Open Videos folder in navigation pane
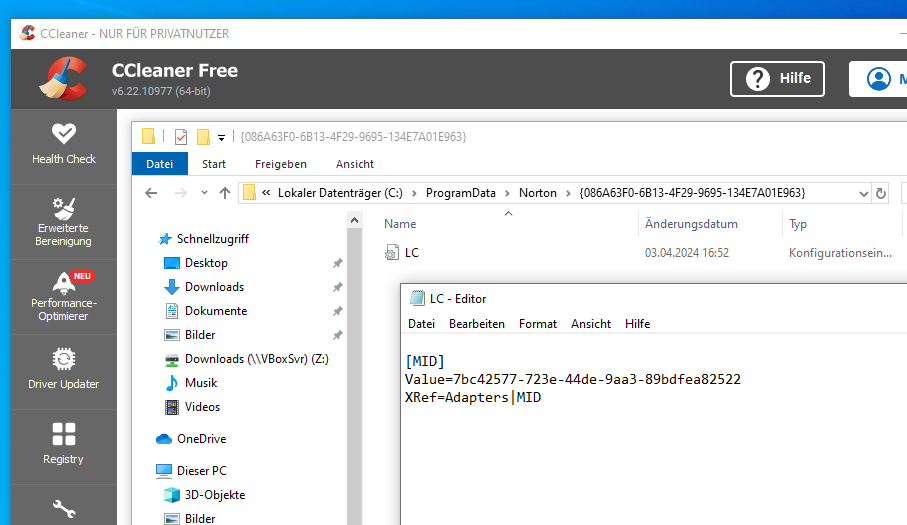 [202, 407]
